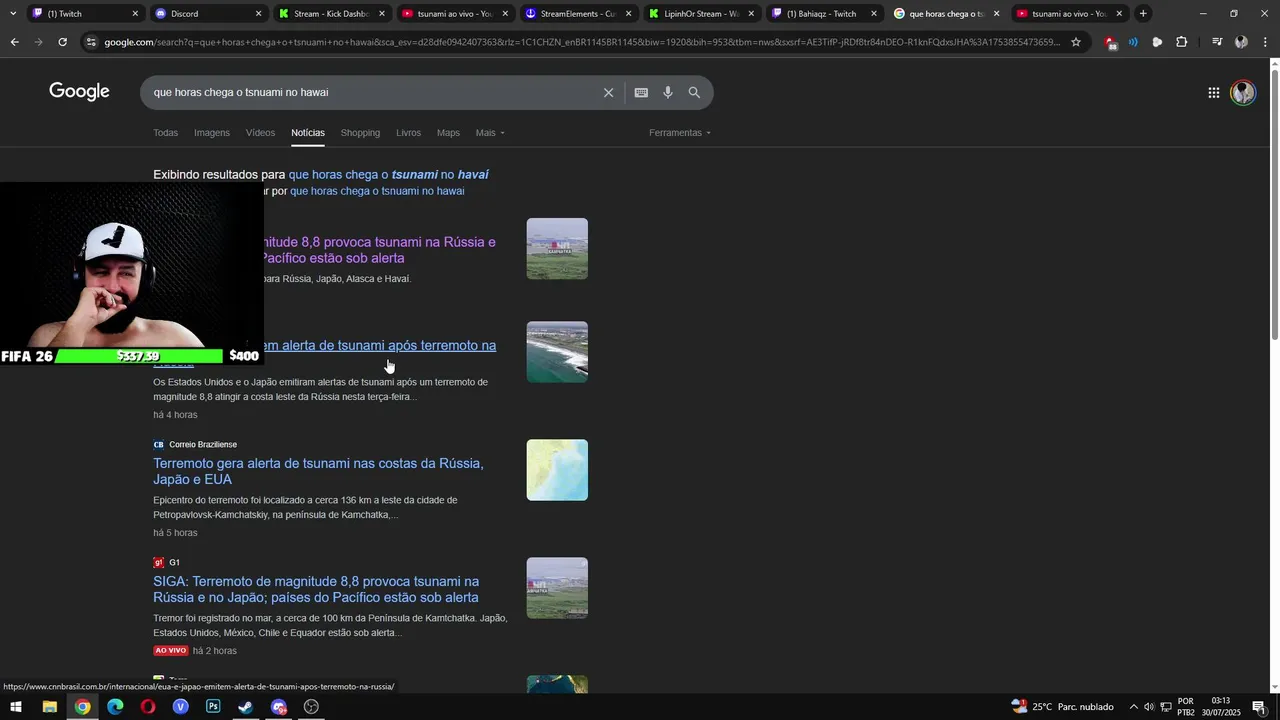Switch to the Maps results tab
This screenshot has height=720, width=1280.
click(448, 133)
